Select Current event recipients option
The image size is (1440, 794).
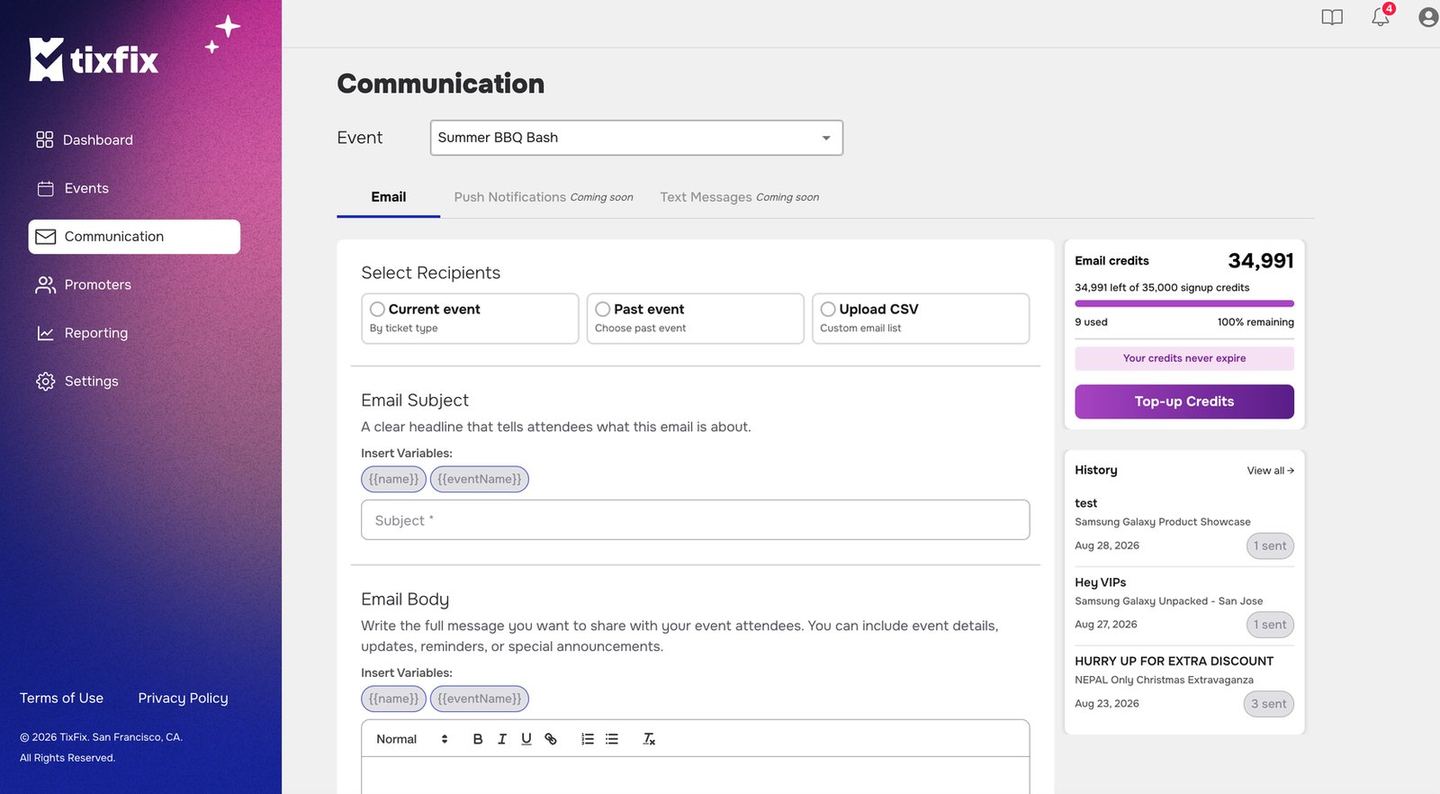[x=470, y=318]
